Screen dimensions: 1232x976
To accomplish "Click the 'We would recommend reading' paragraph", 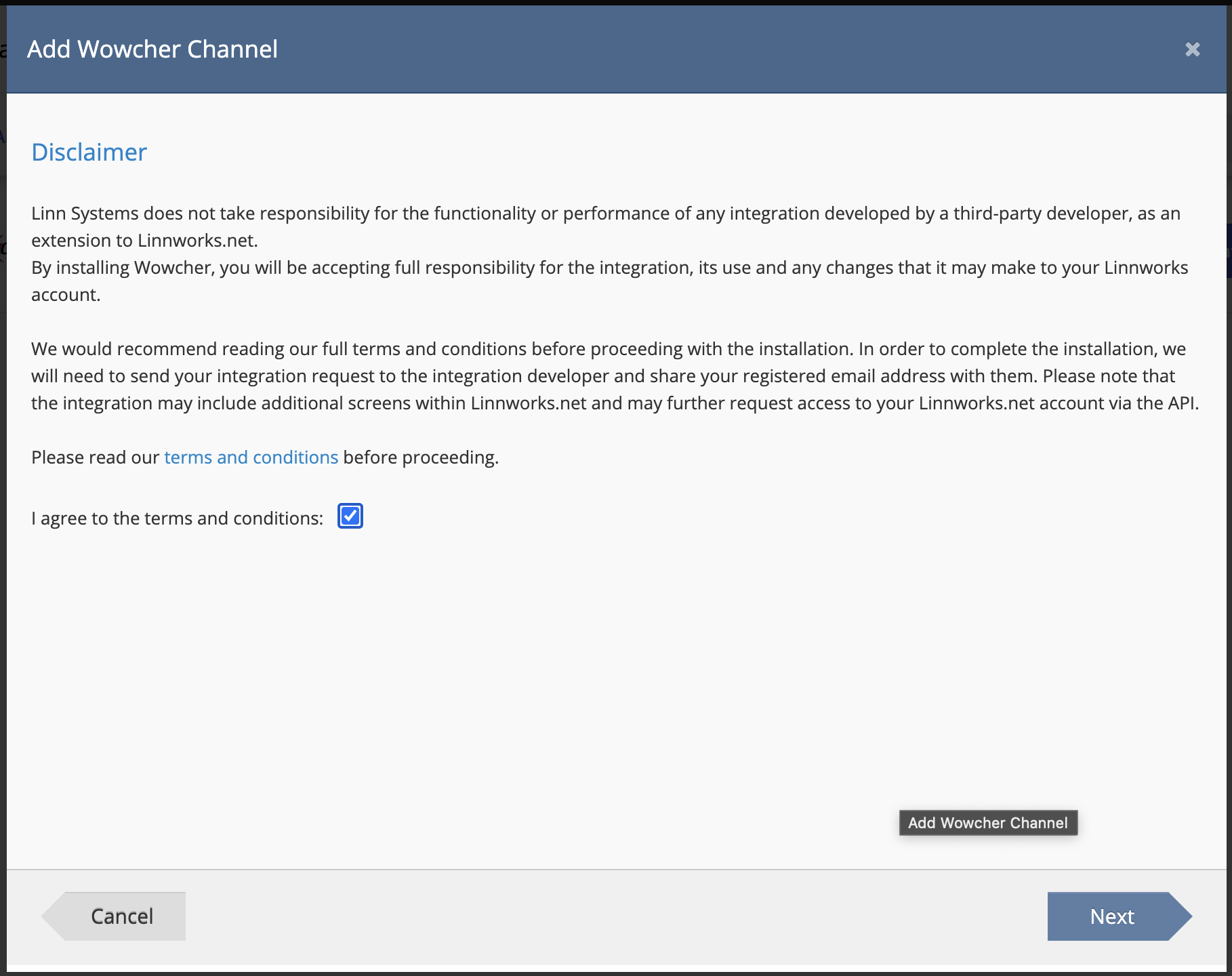I will click(615, 376).
